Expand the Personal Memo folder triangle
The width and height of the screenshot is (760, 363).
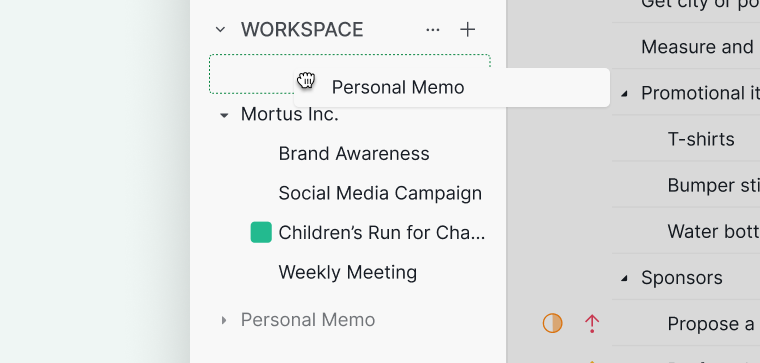(223, 320)
